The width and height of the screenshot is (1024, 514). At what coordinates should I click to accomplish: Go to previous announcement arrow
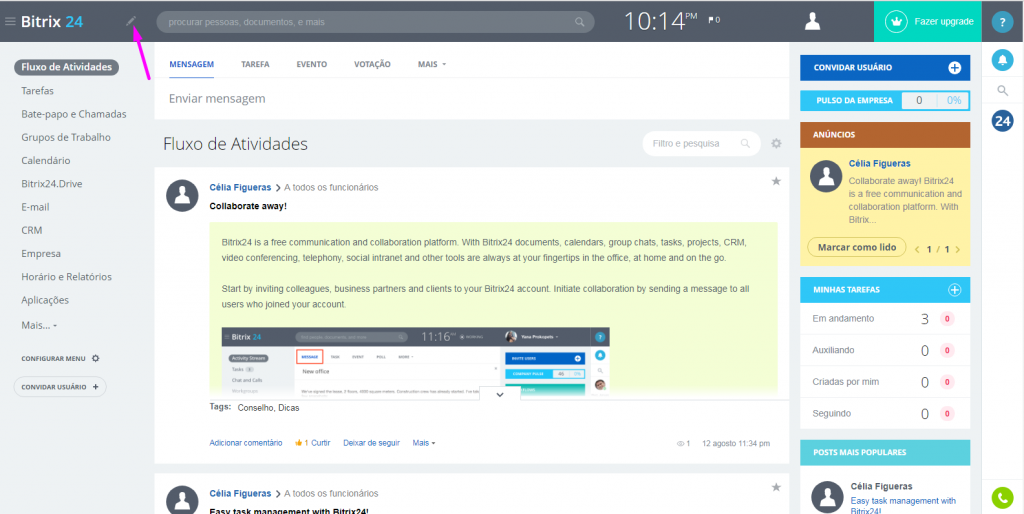(x=917, y=249)
